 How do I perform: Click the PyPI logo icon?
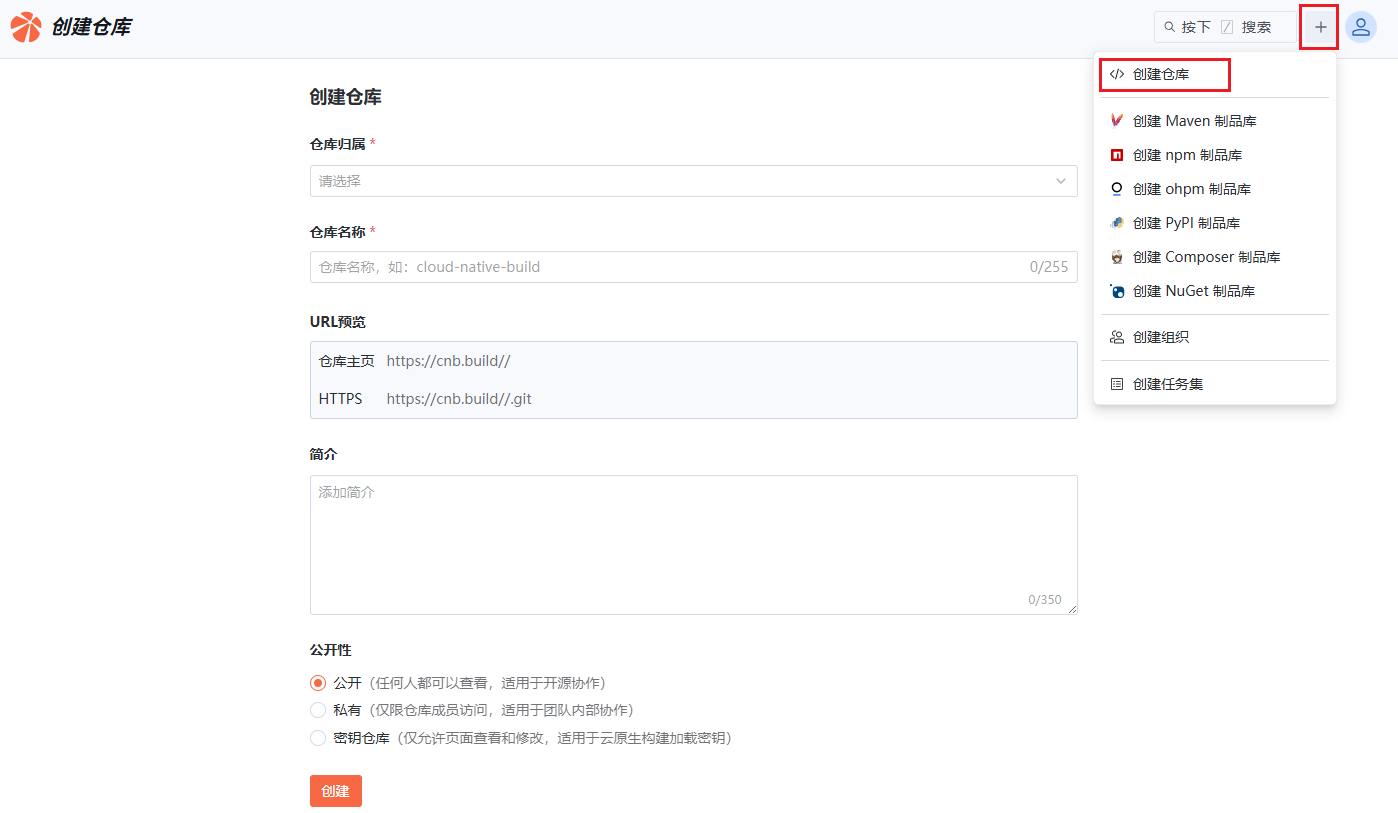coord(1117,223)
